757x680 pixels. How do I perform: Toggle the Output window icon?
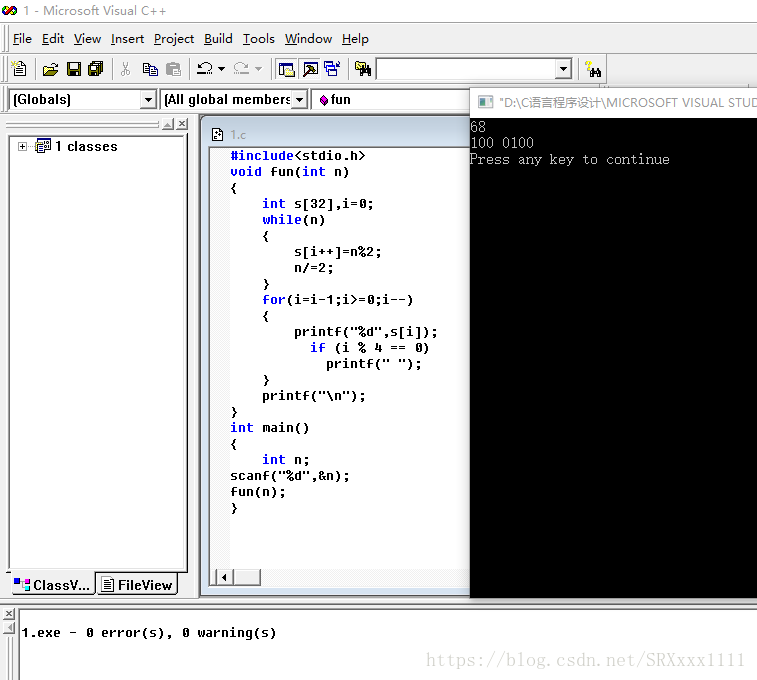310,69
